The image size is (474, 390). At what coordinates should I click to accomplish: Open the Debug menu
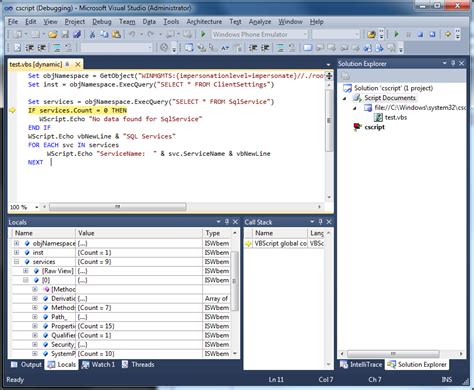coord(102,22)
